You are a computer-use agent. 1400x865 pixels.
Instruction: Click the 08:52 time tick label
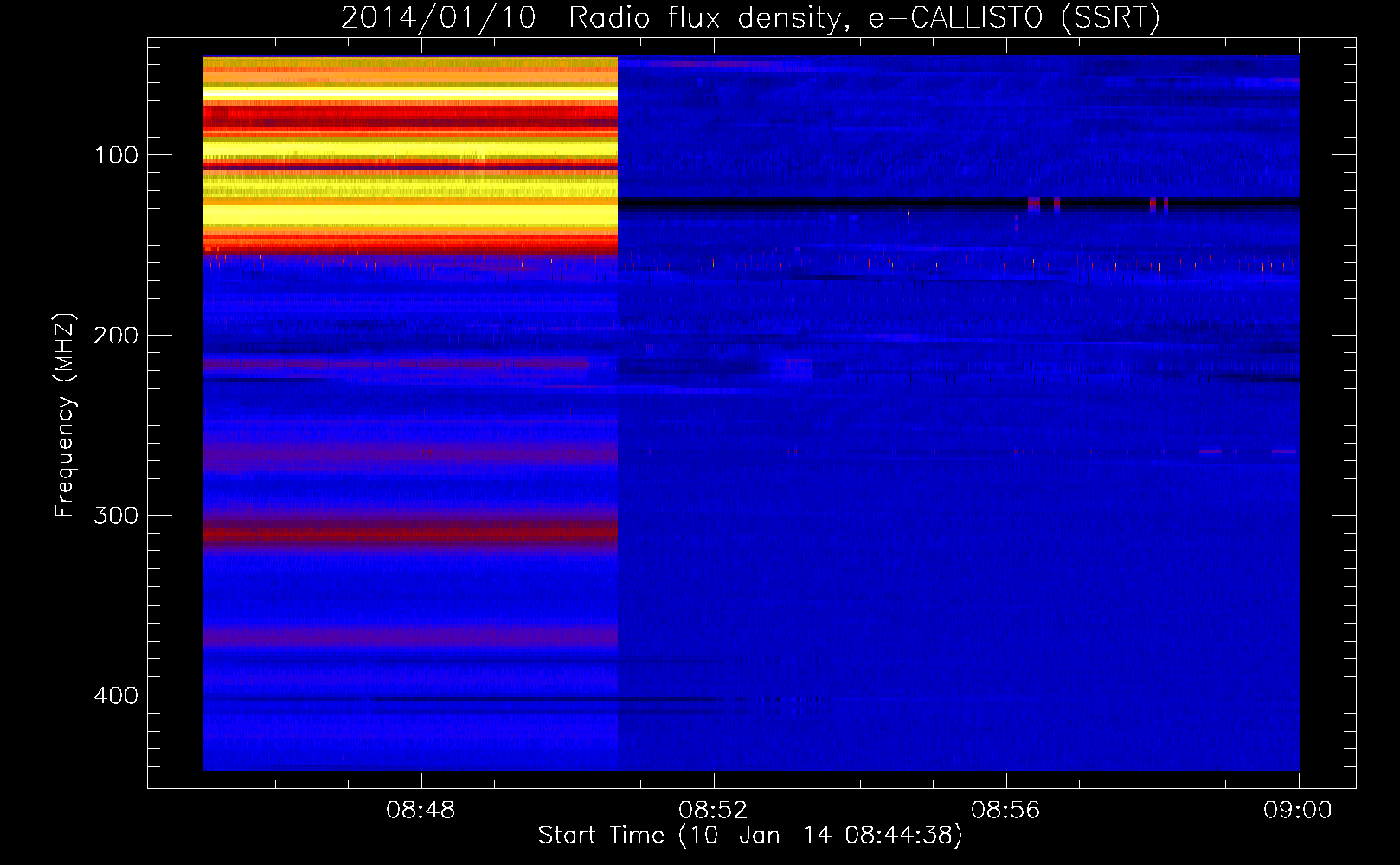(713, 811)
